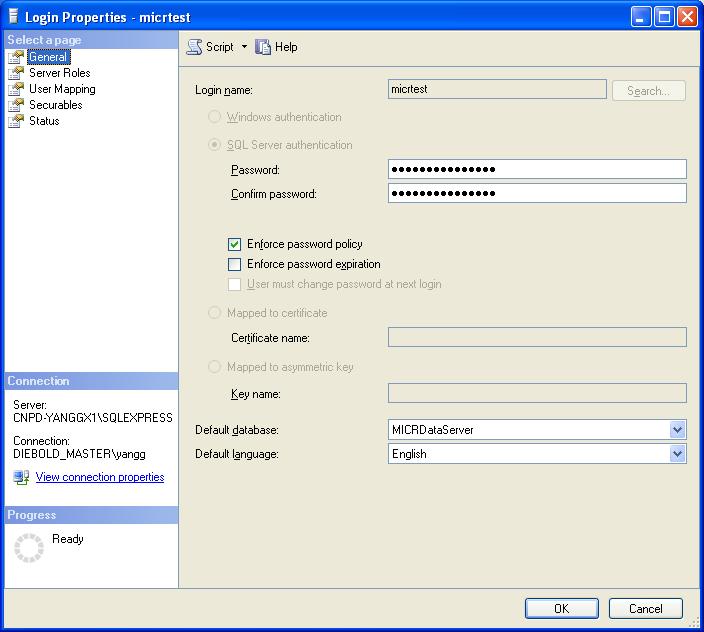The image size is (704, 632).
Task: Expand the Default language dropdown
Action: pos(677,454)
